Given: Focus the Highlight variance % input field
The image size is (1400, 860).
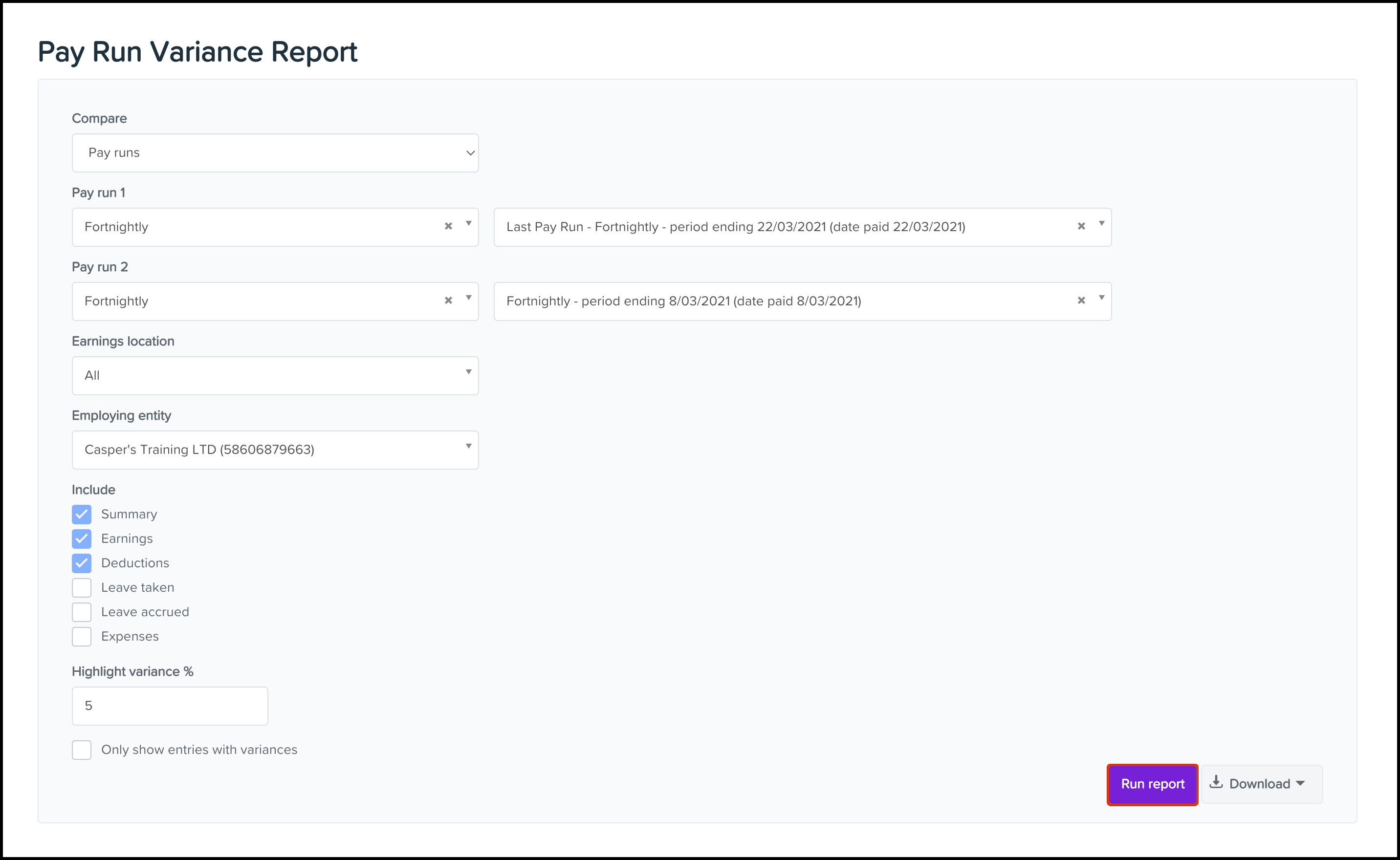Looking at the screenshot, I should [170, 706].
